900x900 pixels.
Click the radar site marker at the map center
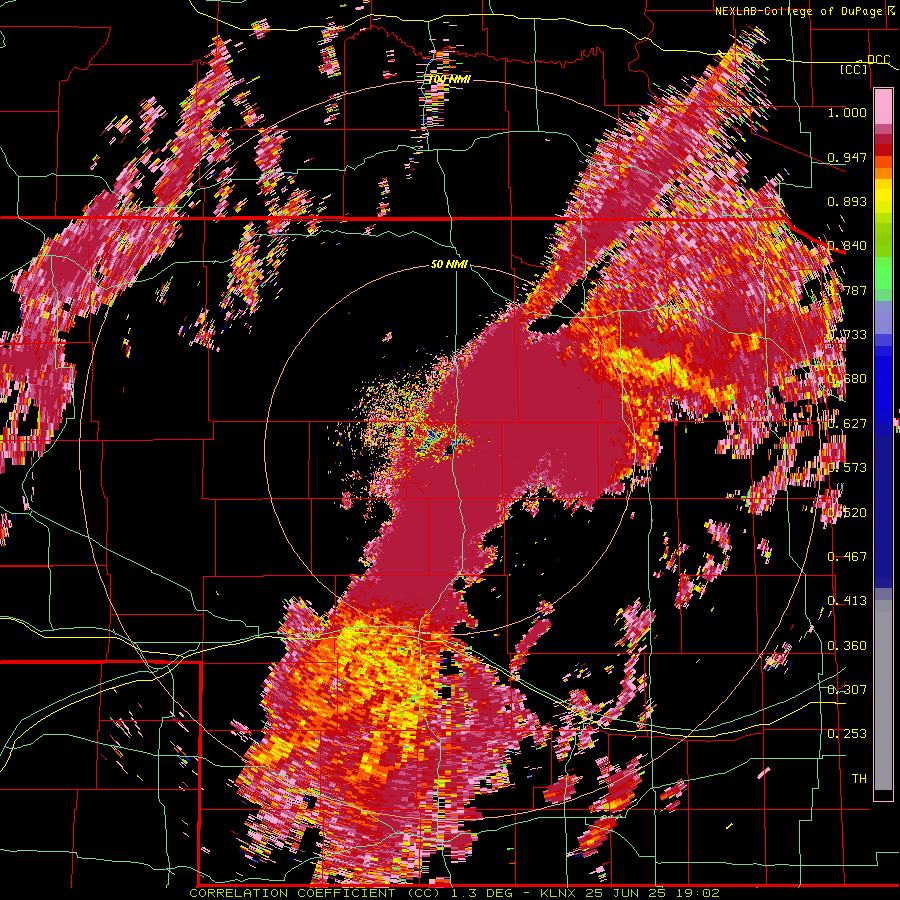(449, 452)
